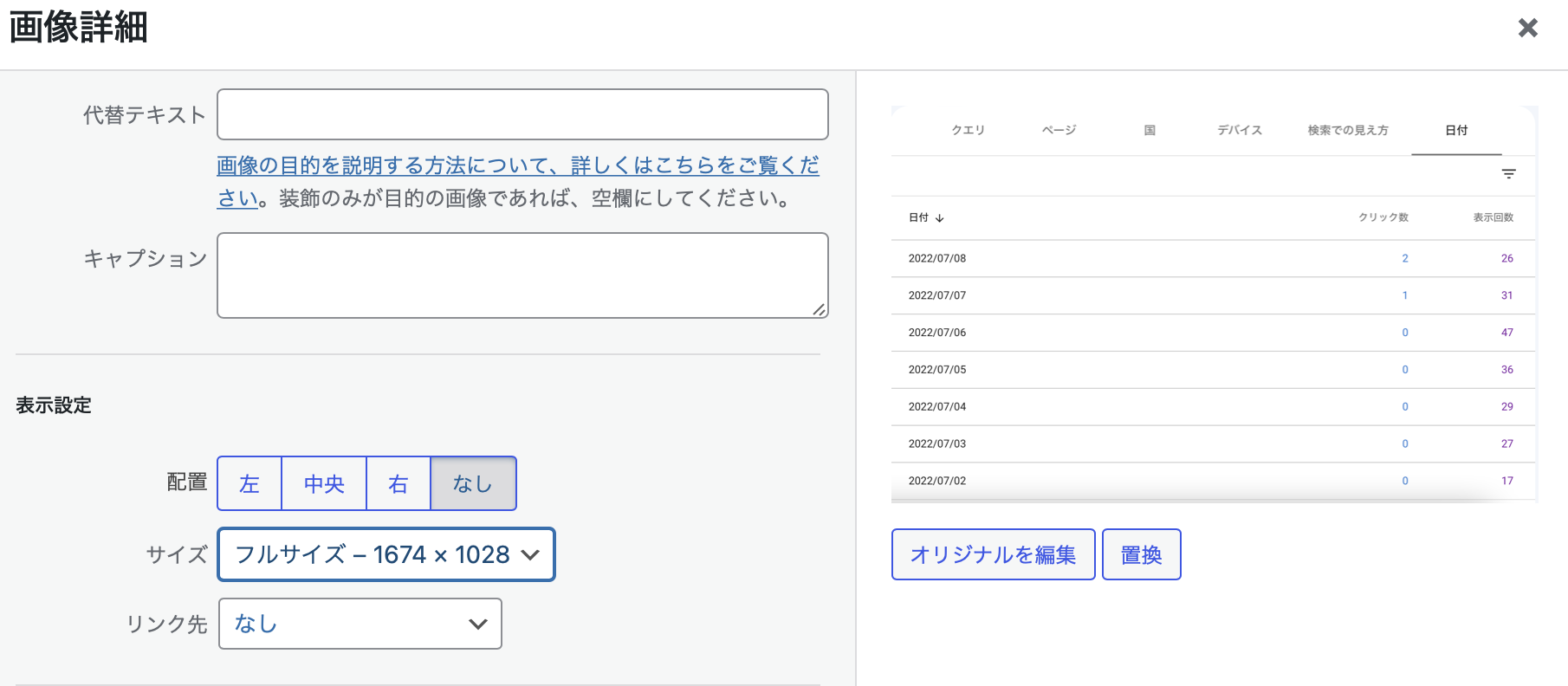This screenshot has height=686, width=1568.
Task: Click click count 1 in the 2022/07/07 row
Action: (x=1405, y=295)
